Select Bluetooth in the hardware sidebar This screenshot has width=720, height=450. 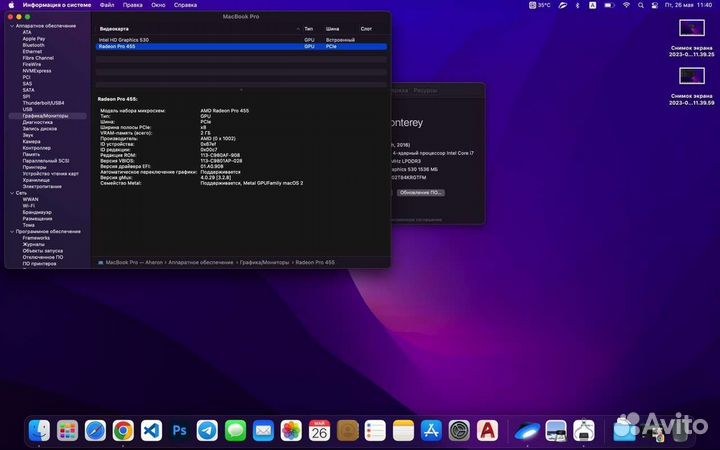(x=34, y=45)
